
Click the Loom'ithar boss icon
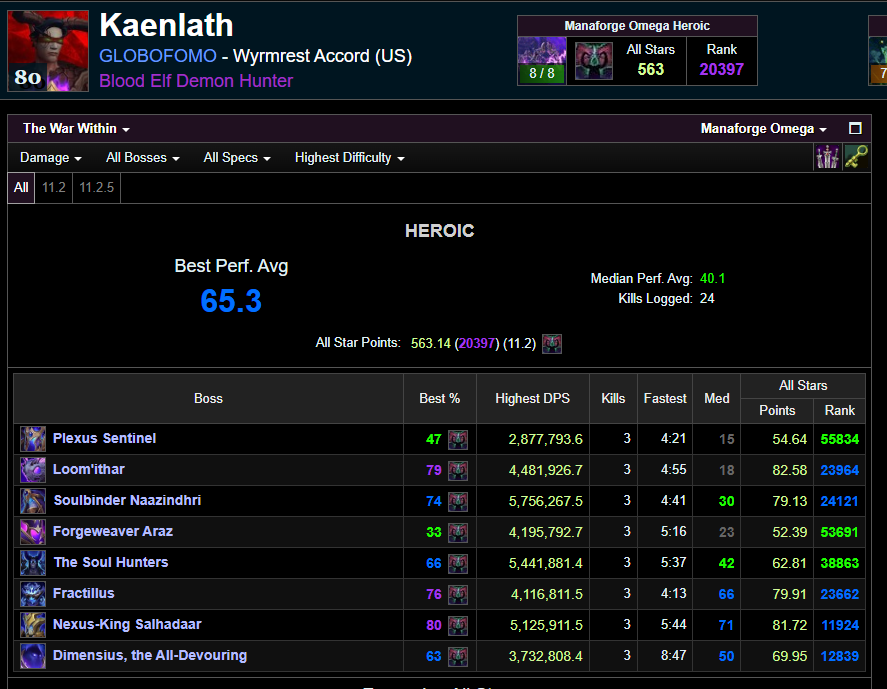[x=33, y=470]
